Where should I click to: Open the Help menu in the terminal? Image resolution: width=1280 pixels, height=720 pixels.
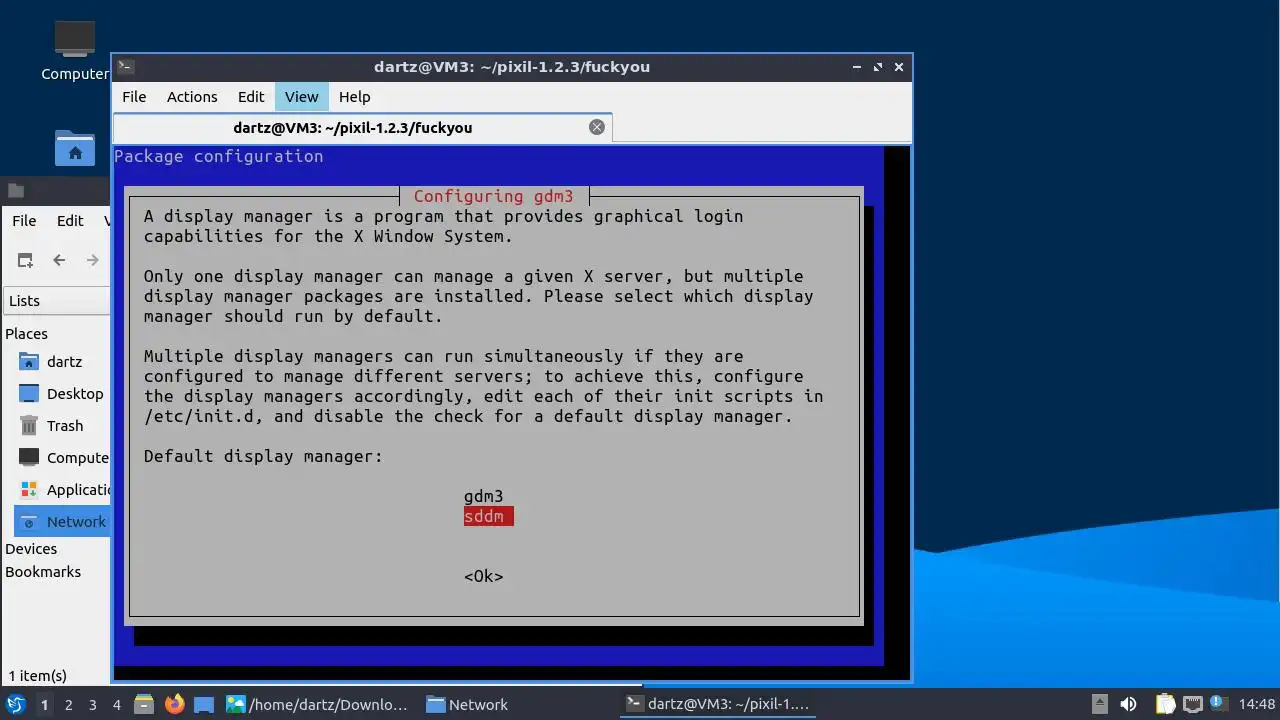point(354,97)
